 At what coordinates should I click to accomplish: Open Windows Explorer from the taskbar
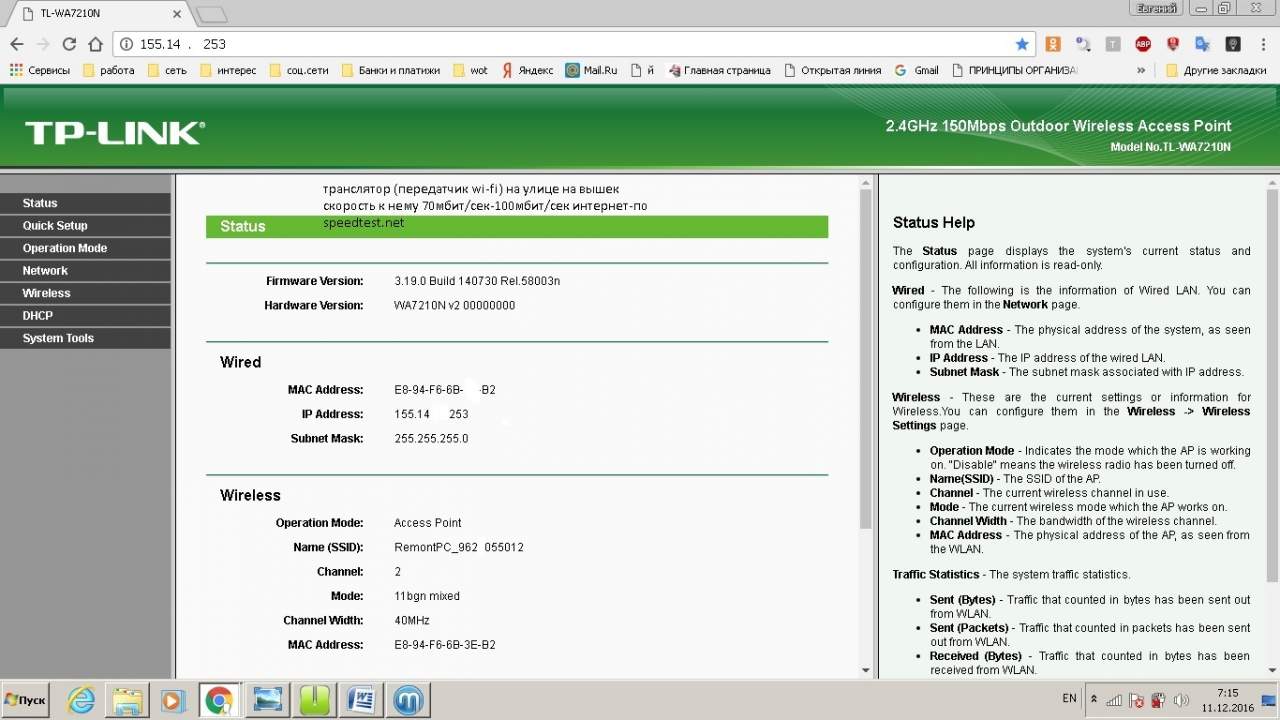128,700
